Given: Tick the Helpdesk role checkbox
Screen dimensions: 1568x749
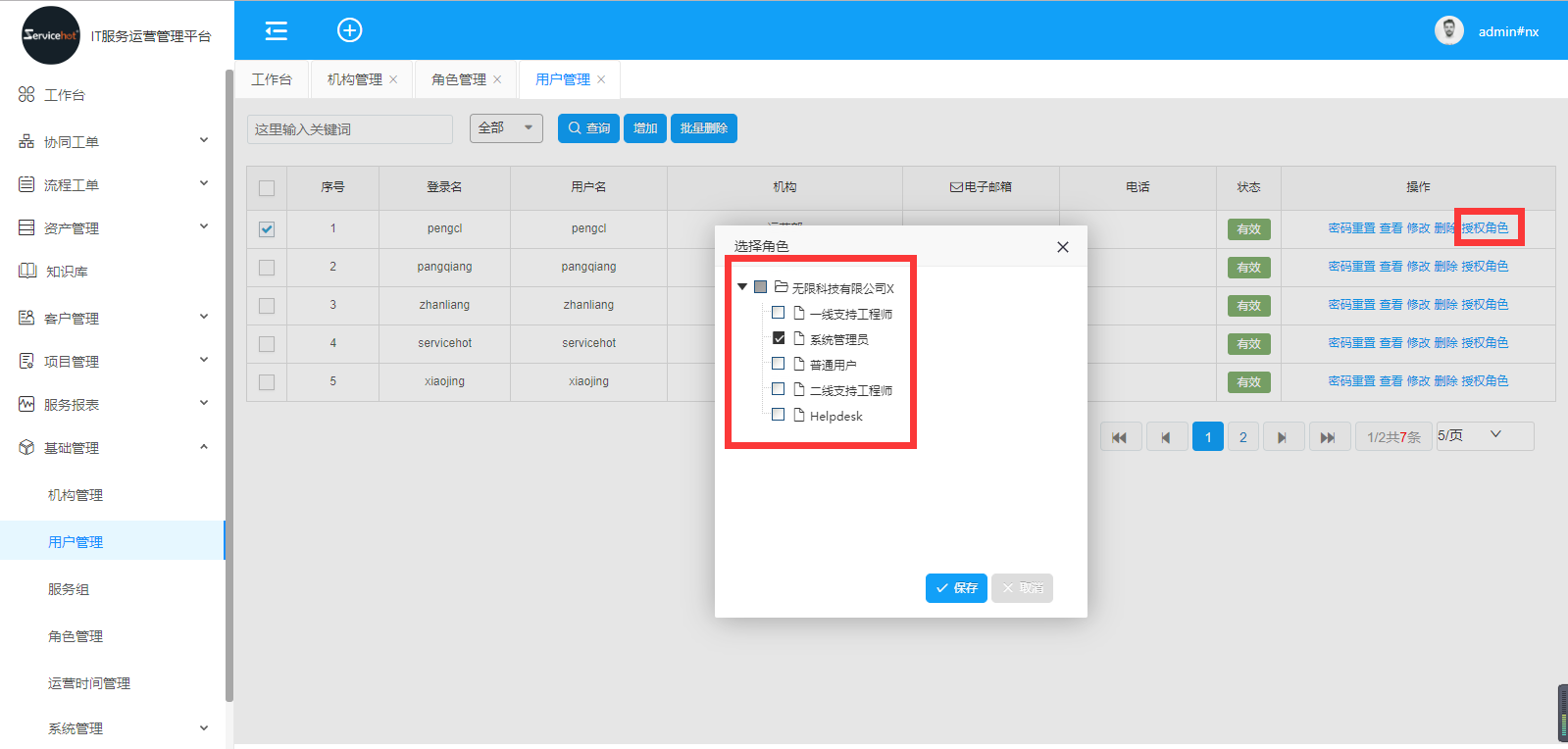Looking at the screenshot, I should [779, 415].
